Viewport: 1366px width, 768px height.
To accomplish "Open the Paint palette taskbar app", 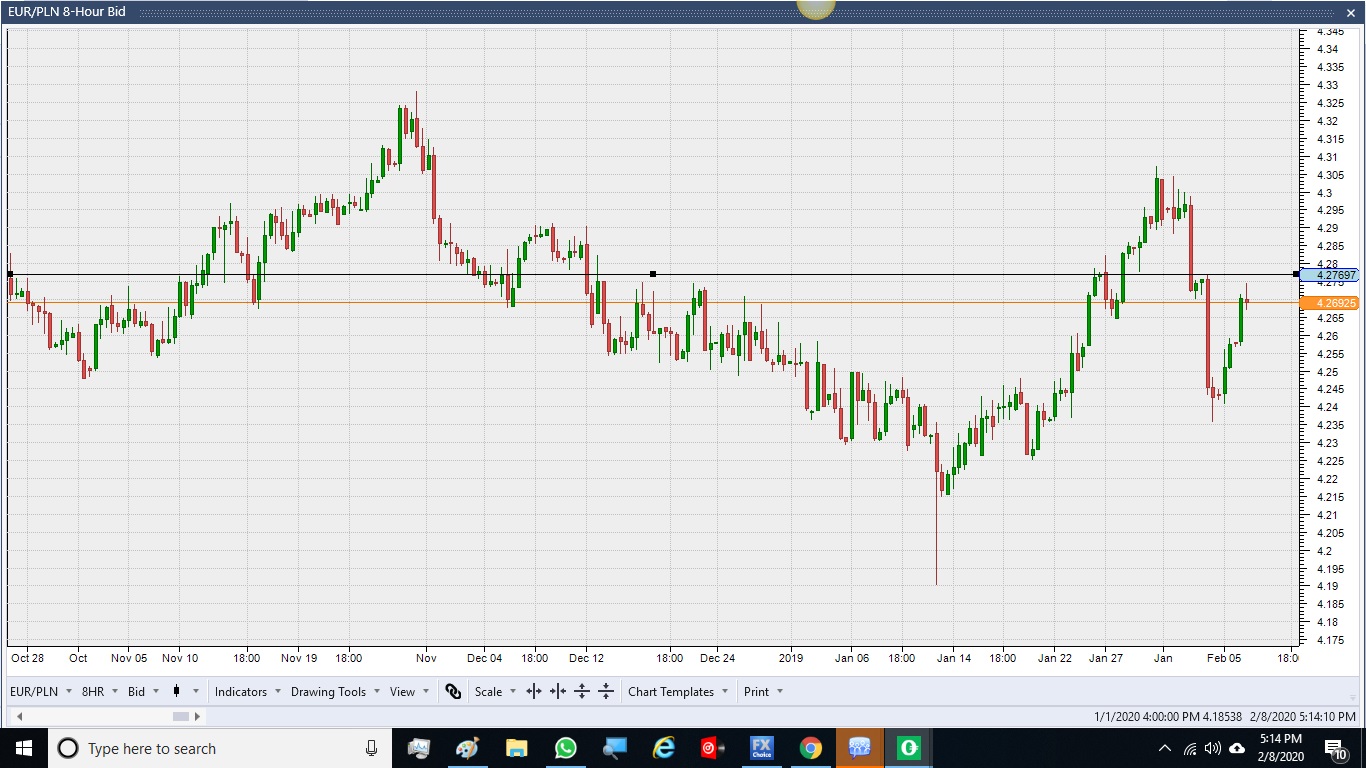I will 467,748.
